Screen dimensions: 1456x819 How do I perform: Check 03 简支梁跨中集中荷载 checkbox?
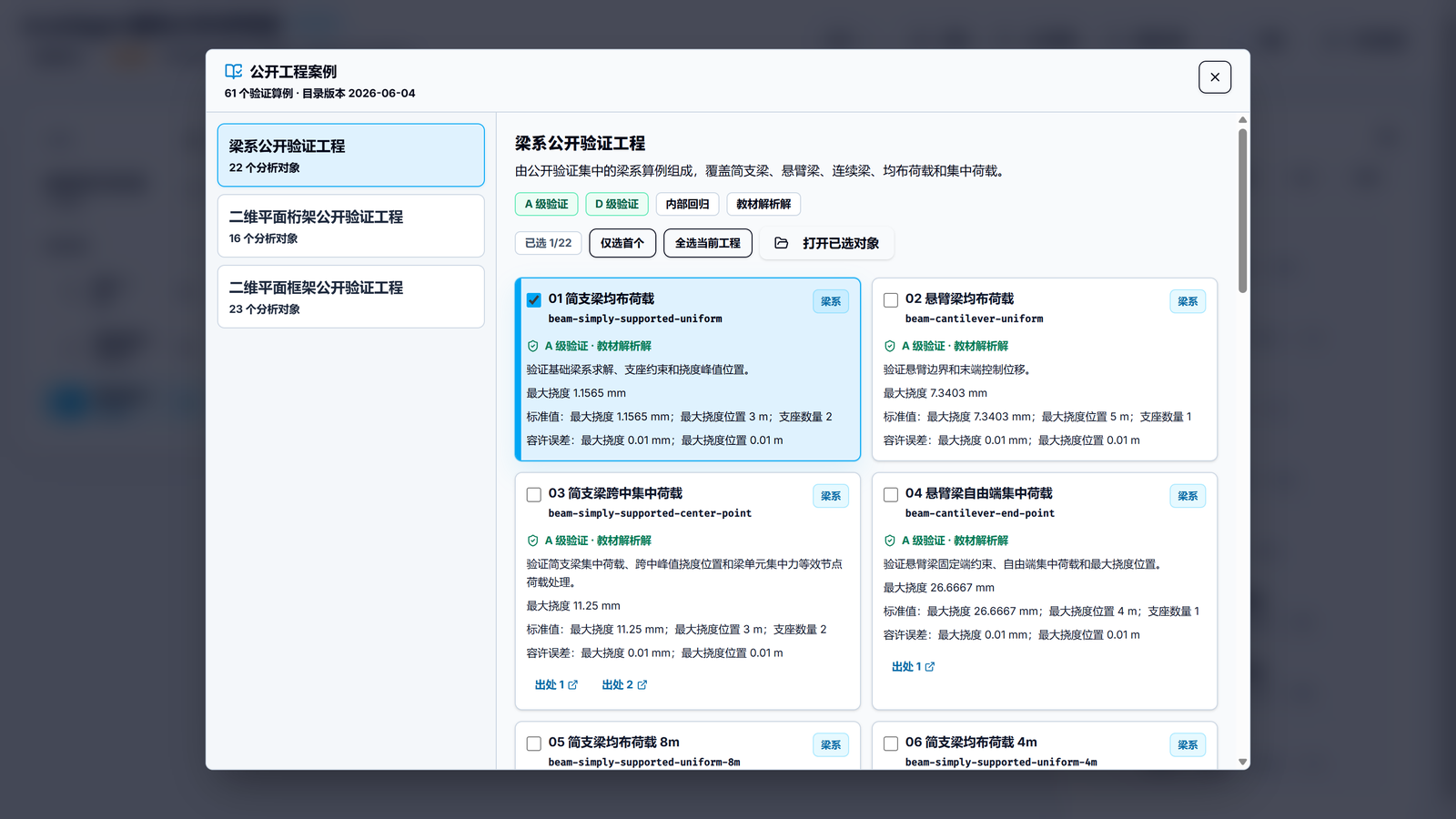click(534, 494)
